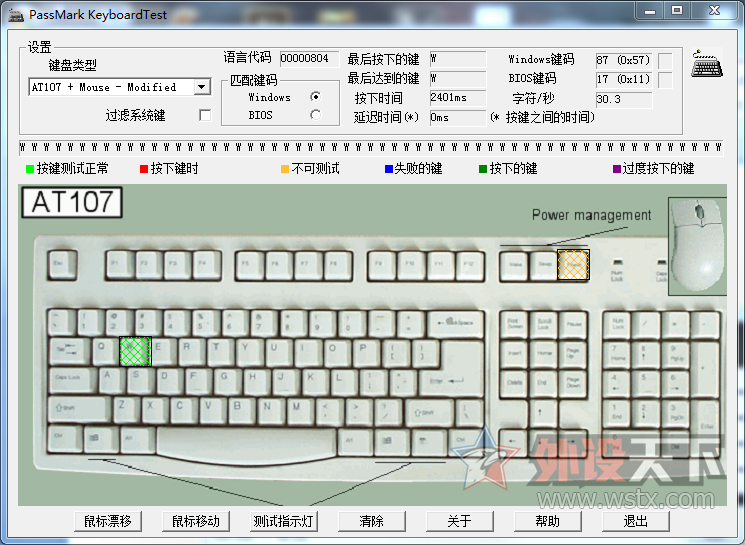Click the Delete key on keyboard image
The width and height of the screenshot is (745, 545).
click(x=514, y=383)
